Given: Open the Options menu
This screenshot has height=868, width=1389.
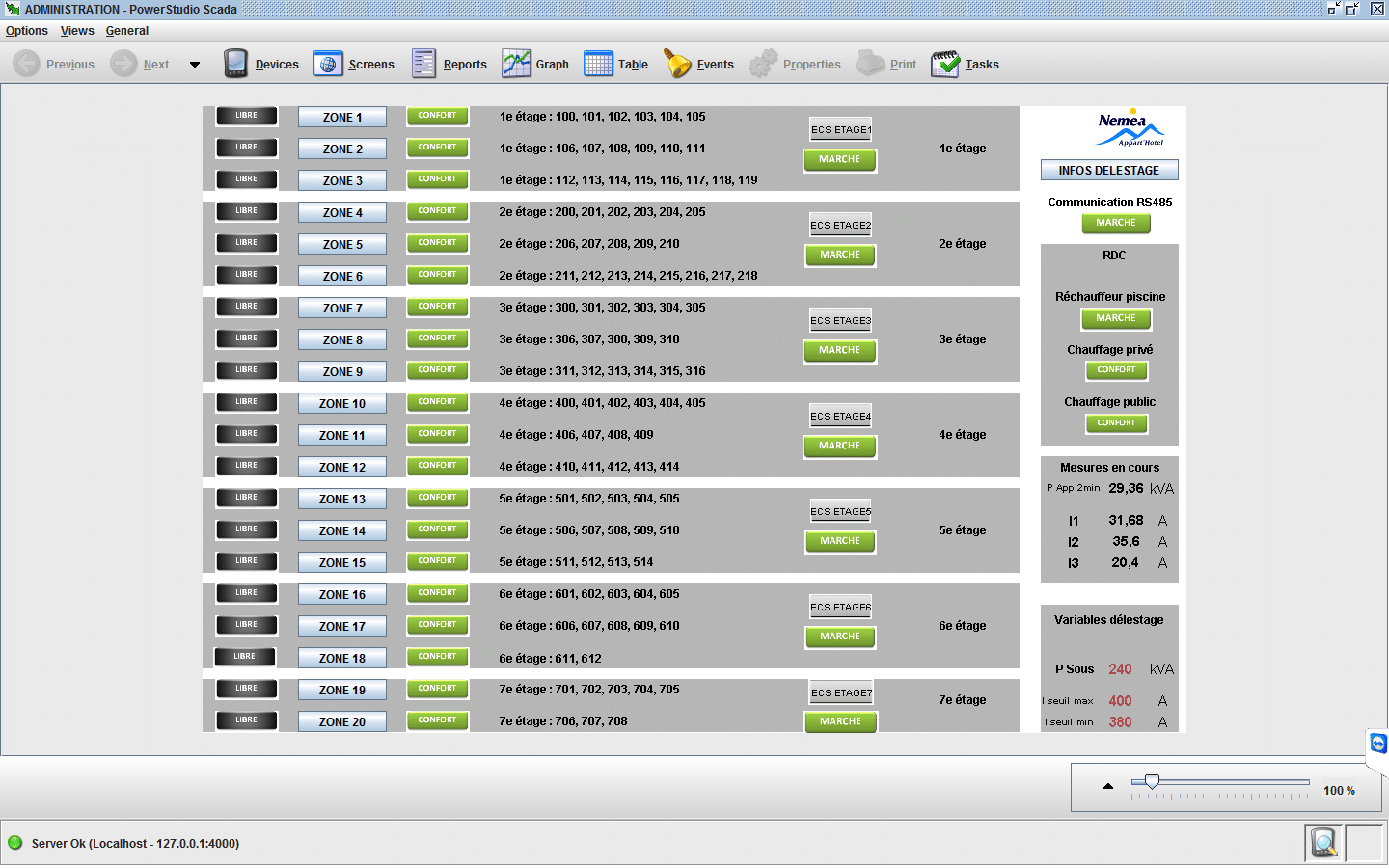Looking at the screenshot, I should [x=26, y=31].
